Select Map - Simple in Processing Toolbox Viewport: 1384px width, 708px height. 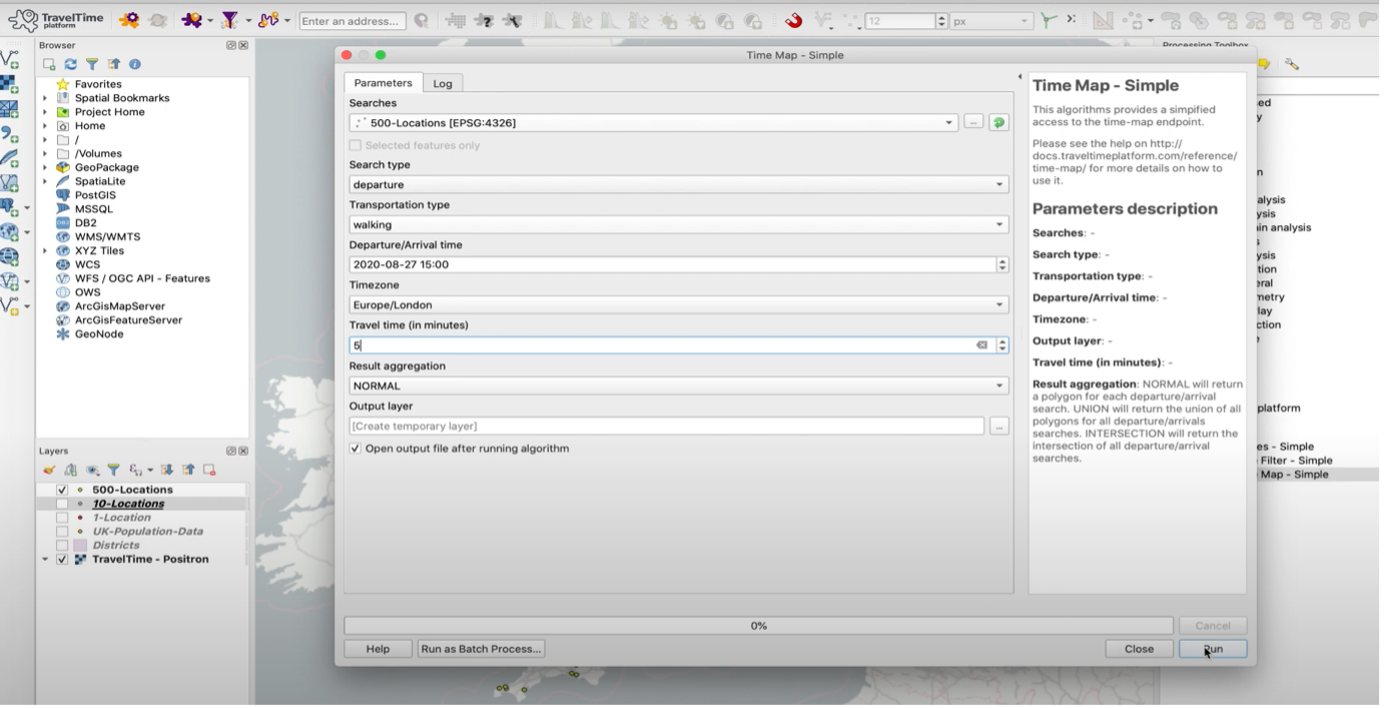click(x=1294, y=475)
